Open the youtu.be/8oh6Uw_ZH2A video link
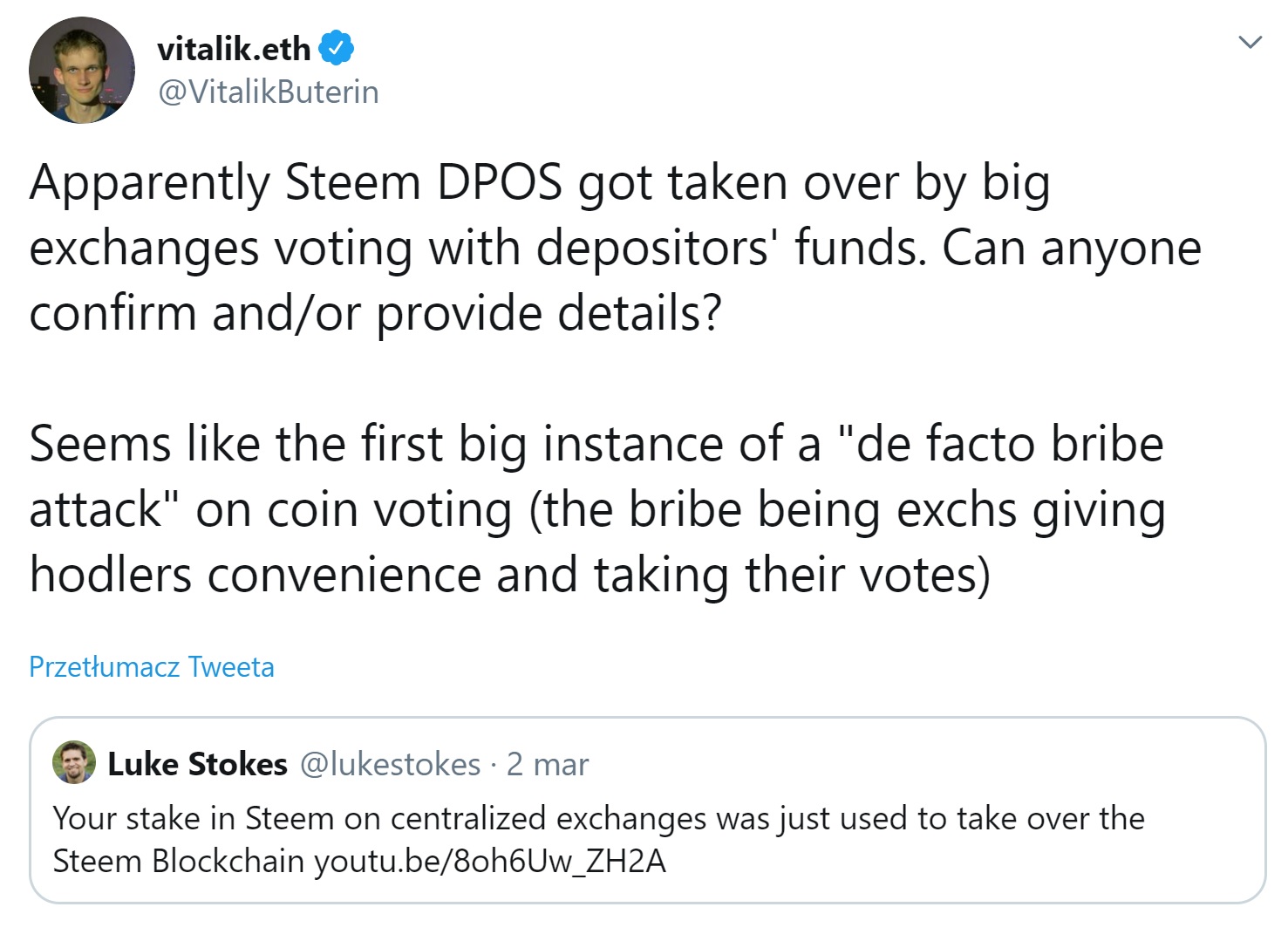The image size is (1288, 941). [x=489, y=861]
